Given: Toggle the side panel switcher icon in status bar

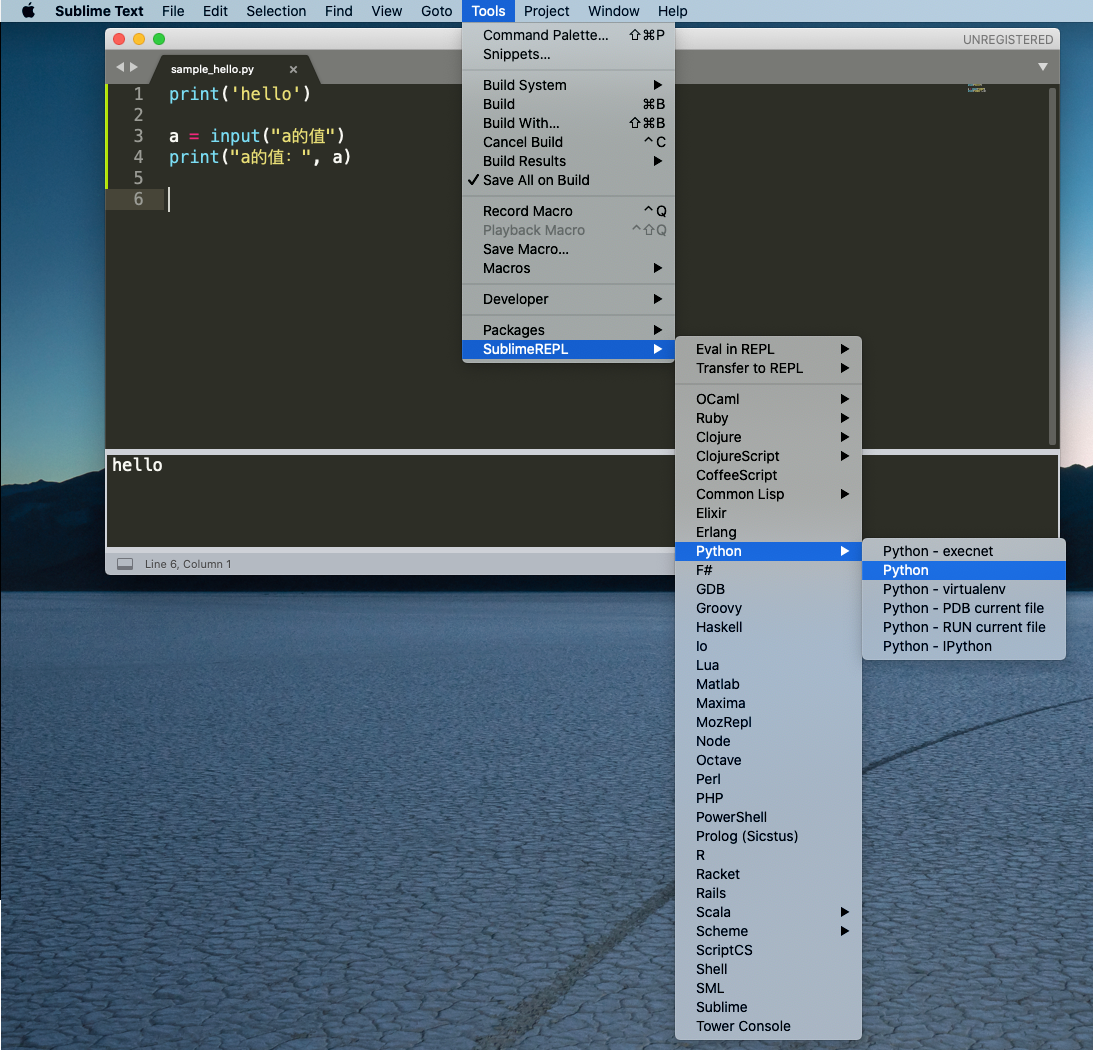Looking at the screenshot, I should [125, 563].
